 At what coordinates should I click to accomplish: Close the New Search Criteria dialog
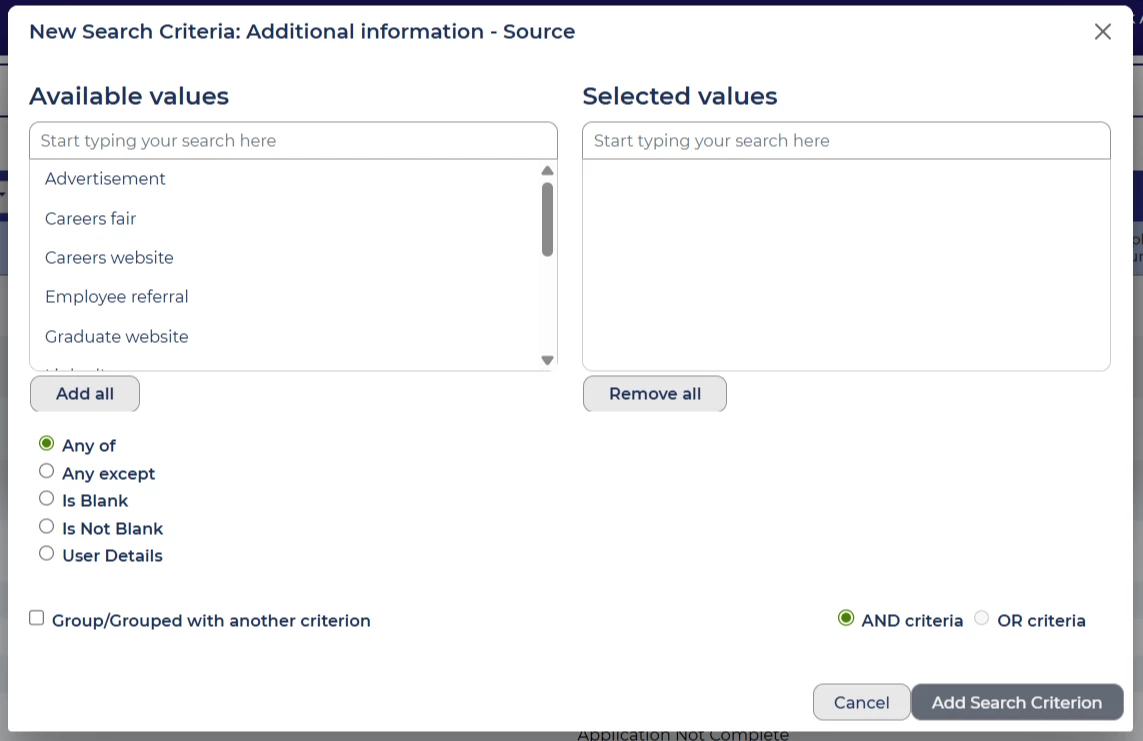(x=1102, y=32)
